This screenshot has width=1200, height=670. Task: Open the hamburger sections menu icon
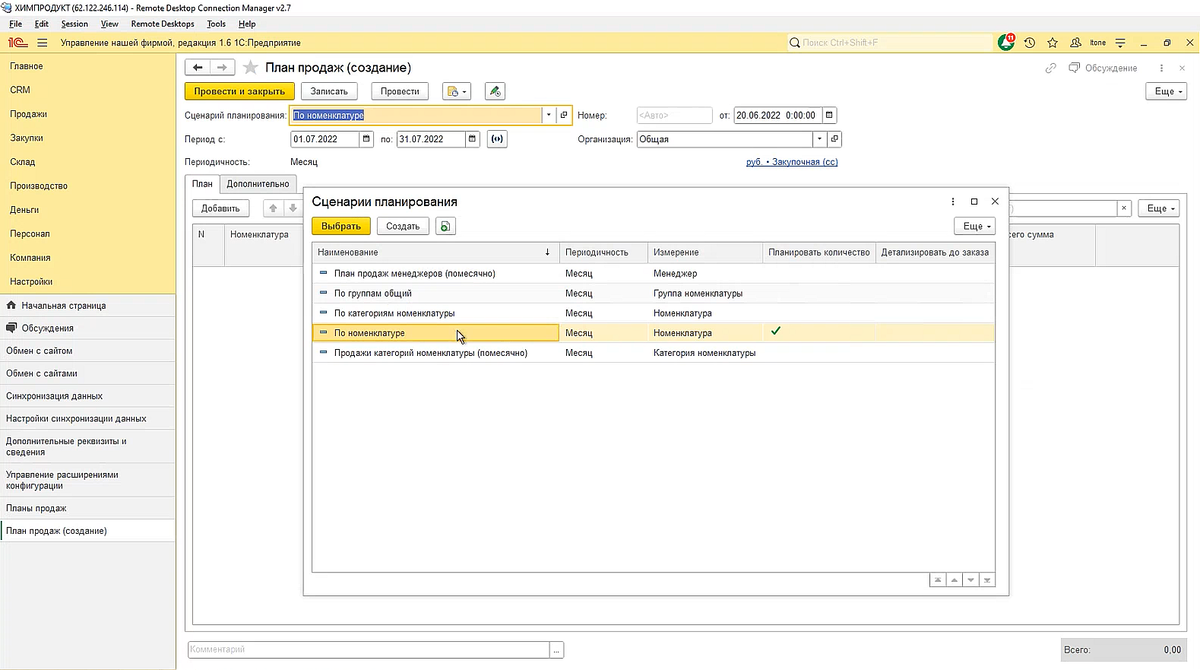(x=42, y=43)
